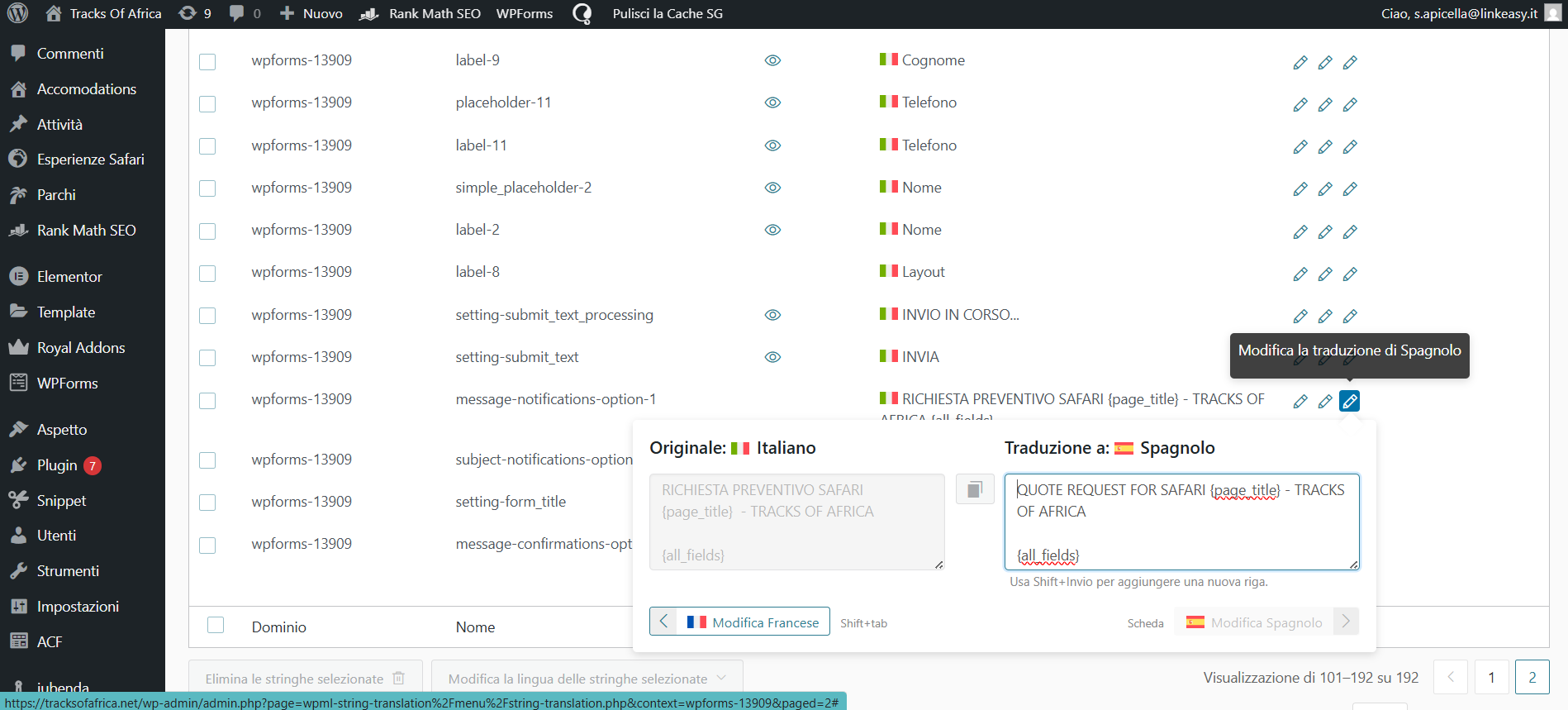Click Pulisci la Cache SG
The image size is (1568, 710).
668,13
